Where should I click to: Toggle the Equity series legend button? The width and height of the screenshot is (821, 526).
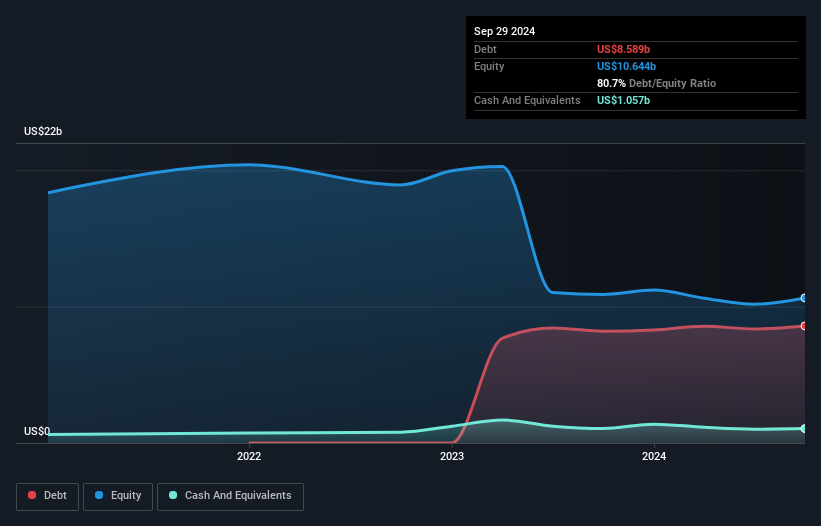click(x=118, y=496)
